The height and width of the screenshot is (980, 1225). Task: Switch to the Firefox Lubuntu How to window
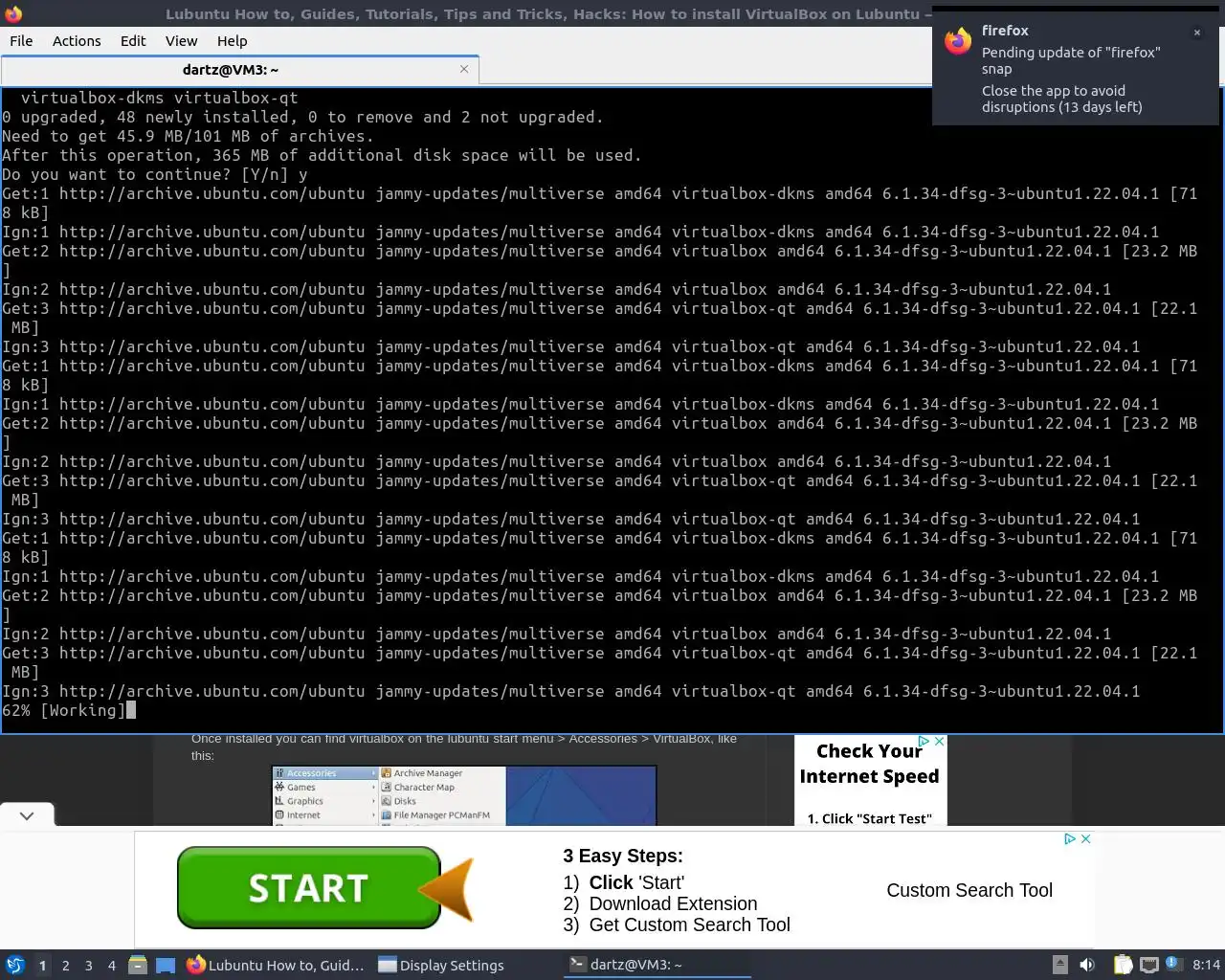point(276,965)
